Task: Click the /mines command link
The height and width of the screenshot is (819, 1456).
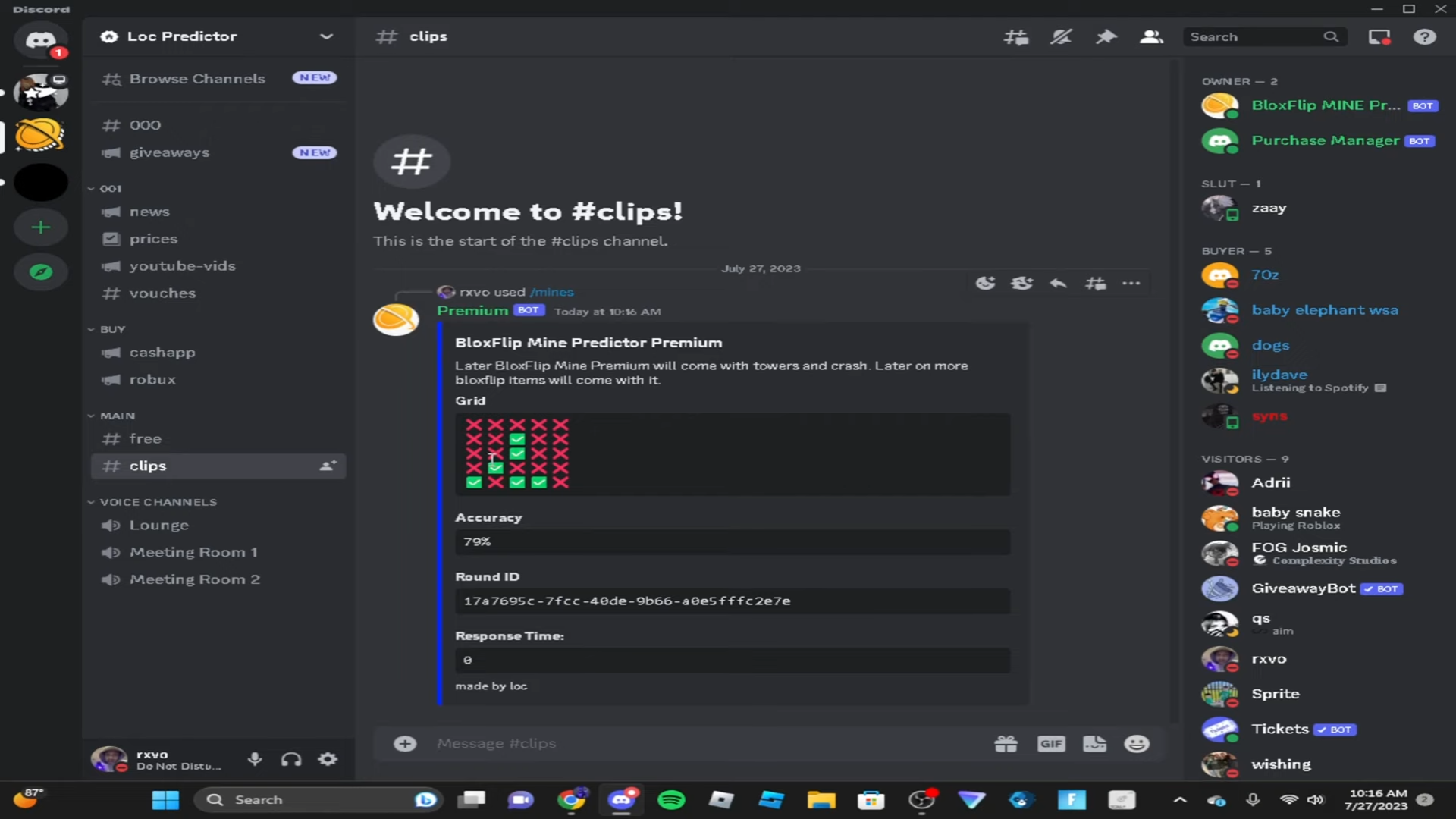Action: pos(551,292)
